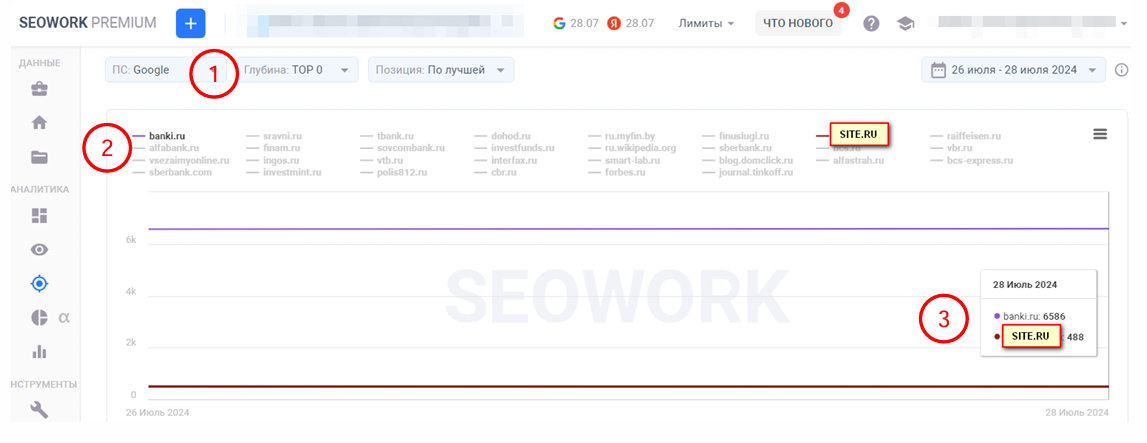Screen dimensions: 1147x443
Task: Open the wrench tools icon in sidebar
Action: pyautogui.click(x=40, y=410)
